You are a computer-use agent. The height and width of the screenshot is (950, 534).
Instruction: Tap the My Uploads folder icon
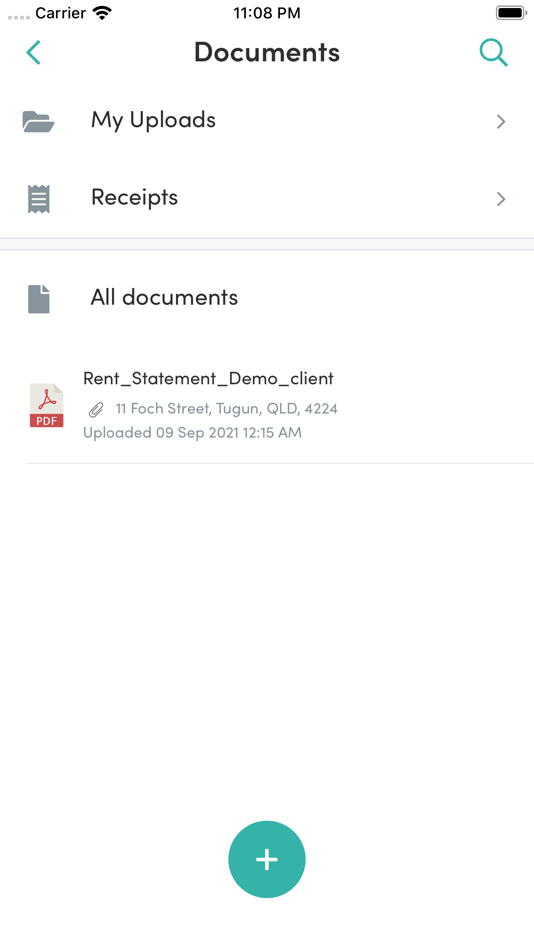coord(38,121)
